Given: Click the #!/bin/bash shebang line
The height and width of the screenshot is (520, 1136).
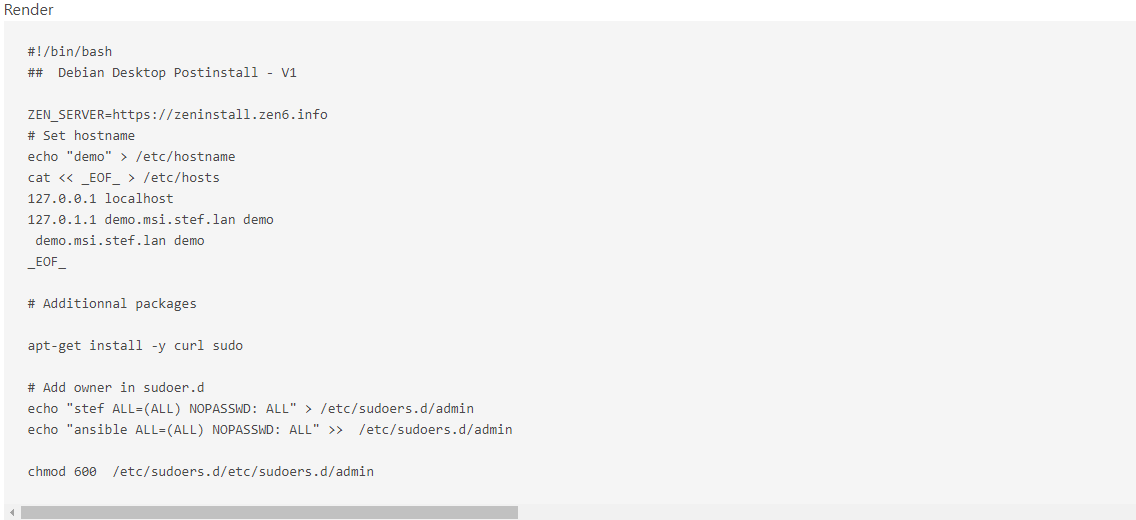Looking at the screenshot, I should point(70,52).
